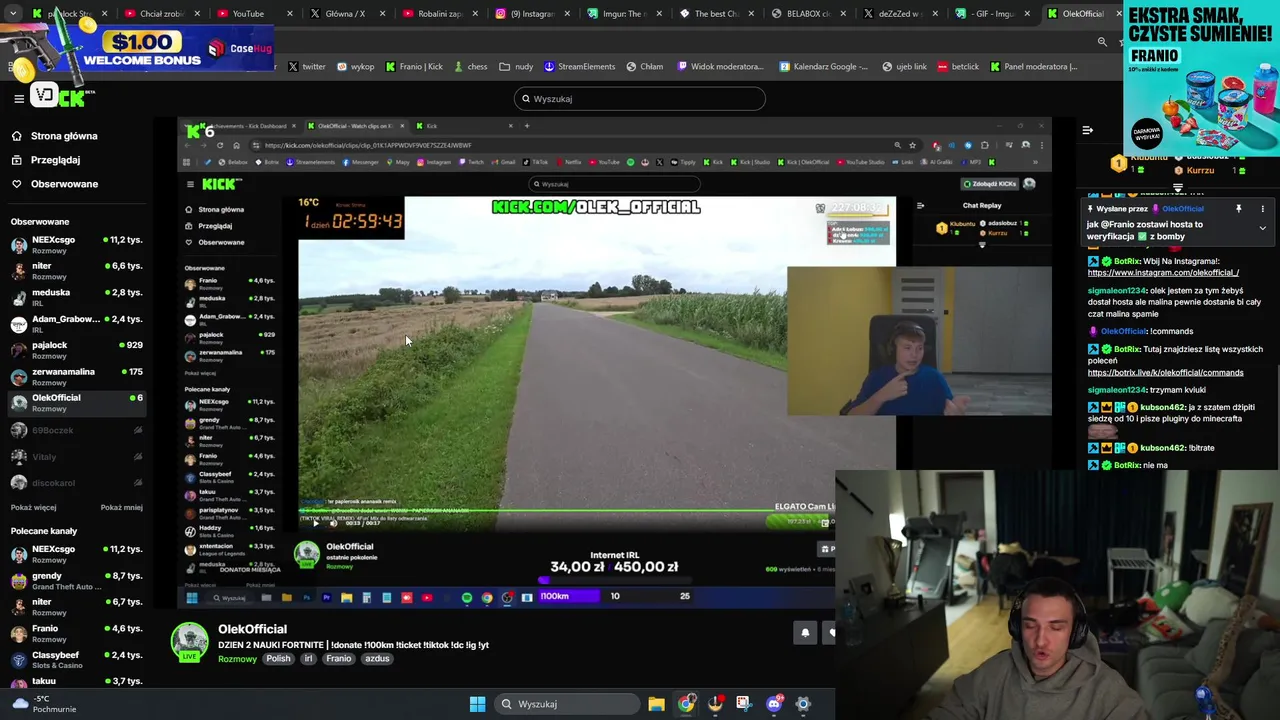Viewport: 1280px width, 720px height.
Task: Click Pokaż mniej under followed channels
Action: coord(122,507)
